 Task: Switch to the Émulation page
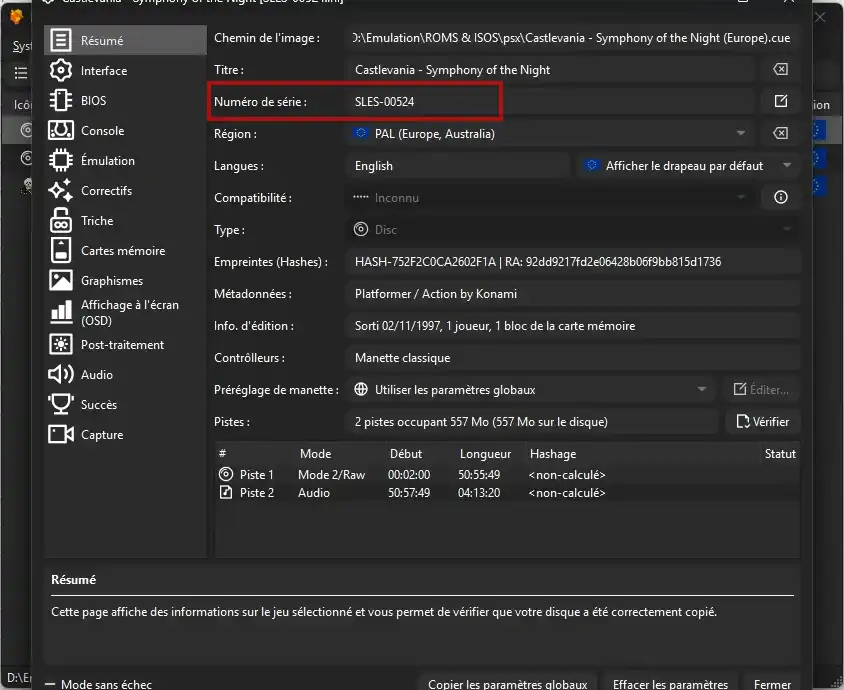coord(125,160)
